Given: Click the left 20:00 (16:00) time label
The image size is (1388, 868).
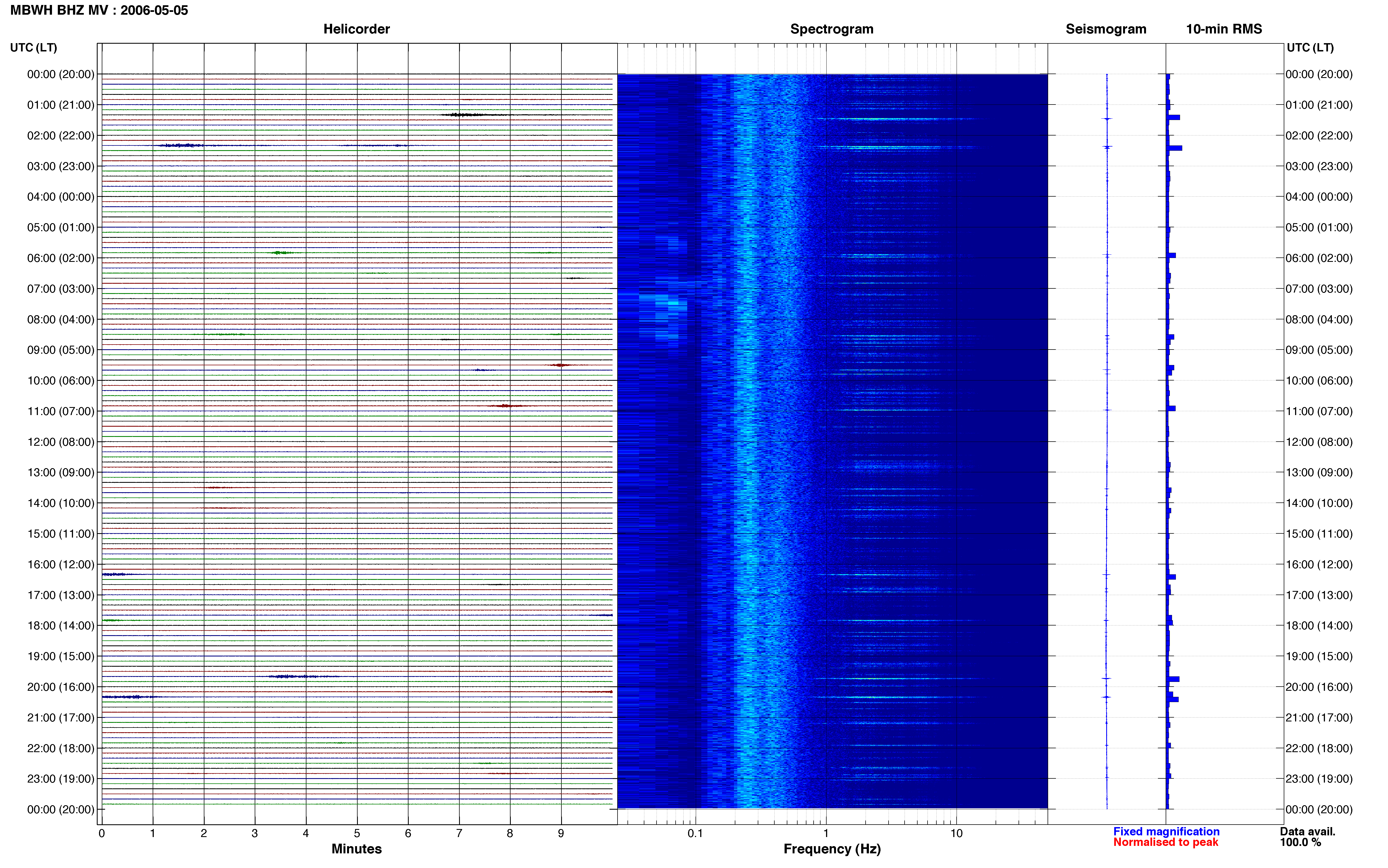Looking at the screenshot, I should tap(61, 687).
